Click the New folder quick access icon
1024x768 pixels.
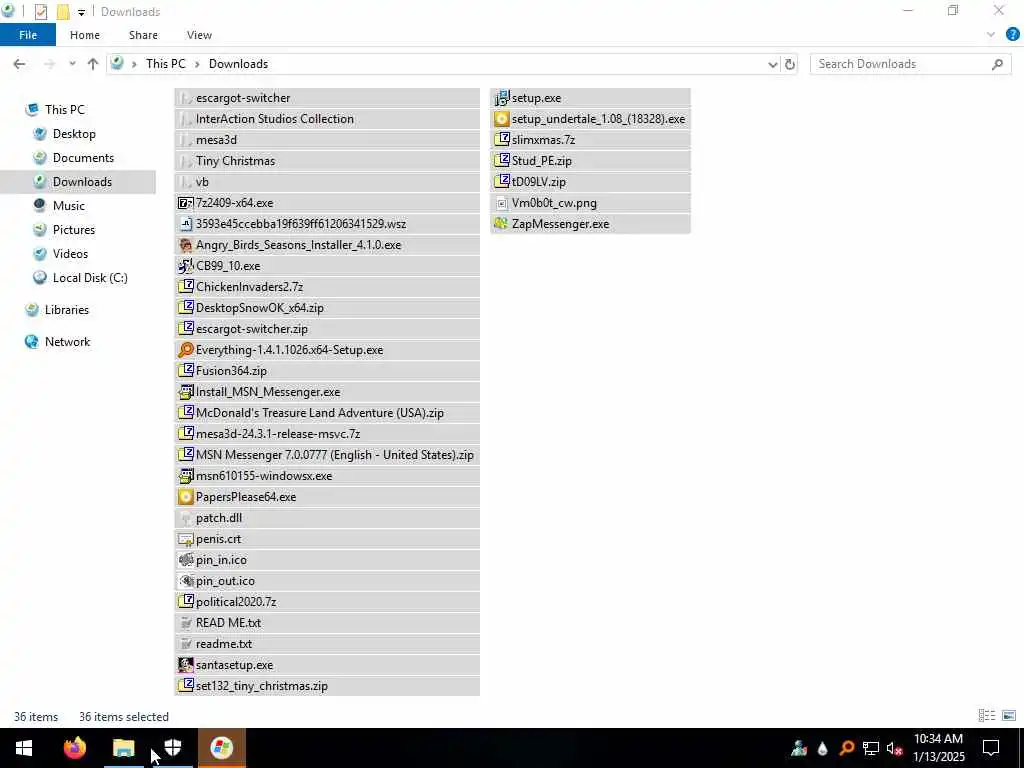coord(63,12)
